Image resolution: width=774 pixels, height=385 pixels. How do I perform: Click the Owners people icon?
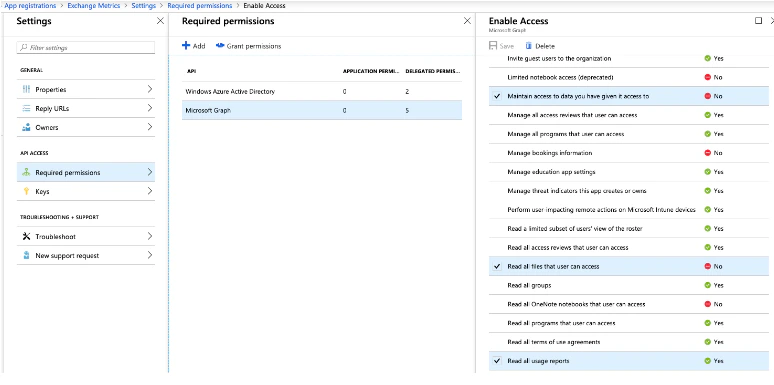coord(27,127)
